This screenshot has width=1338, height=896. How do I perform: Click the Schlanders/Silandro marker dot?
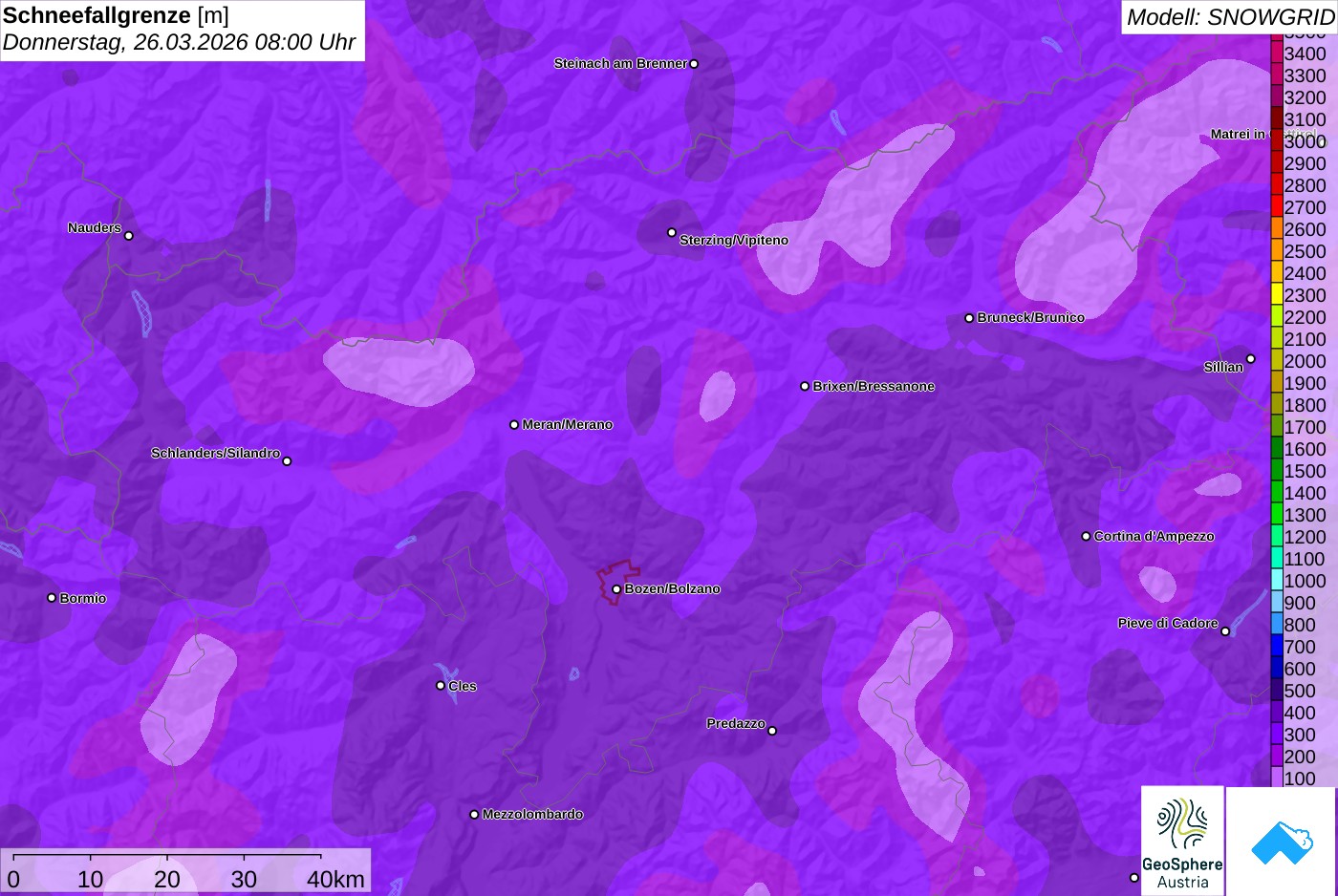tap(287, 461)
